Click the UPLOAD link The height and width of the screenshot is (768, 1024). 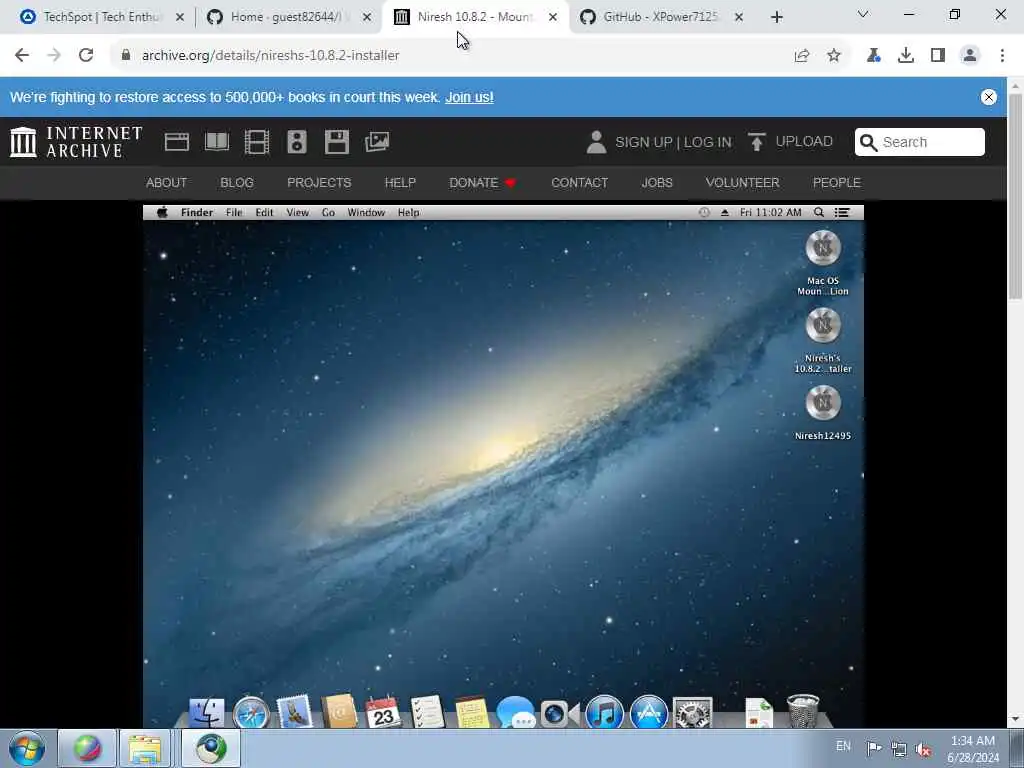[804, 142]
